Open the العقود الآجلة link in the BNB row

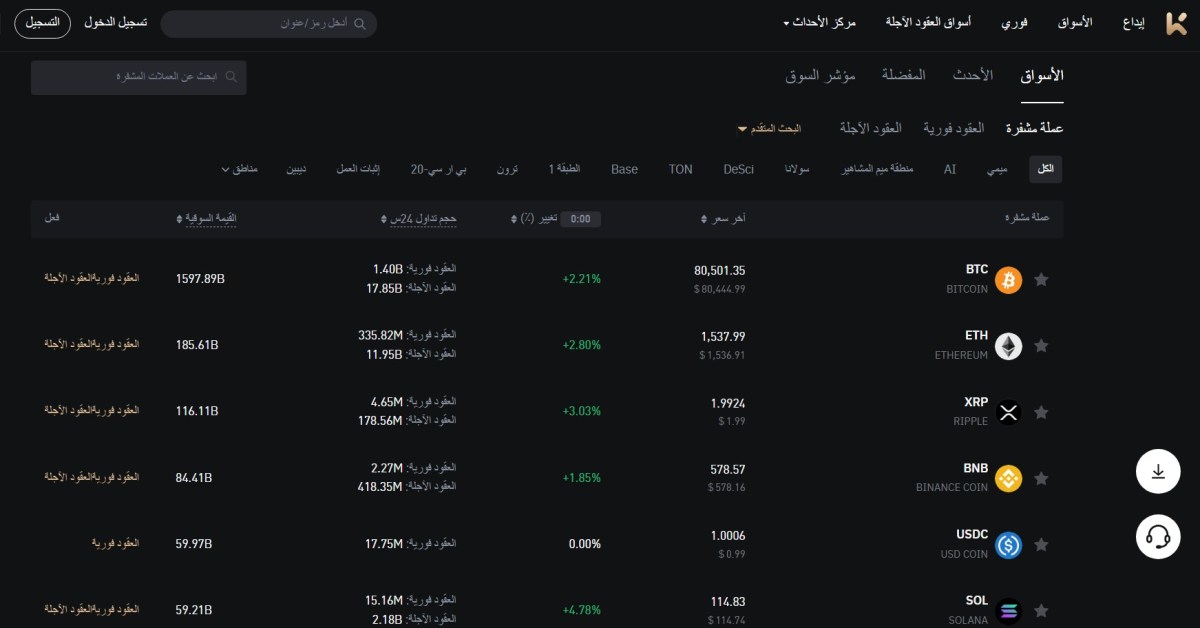click(68, 477)
